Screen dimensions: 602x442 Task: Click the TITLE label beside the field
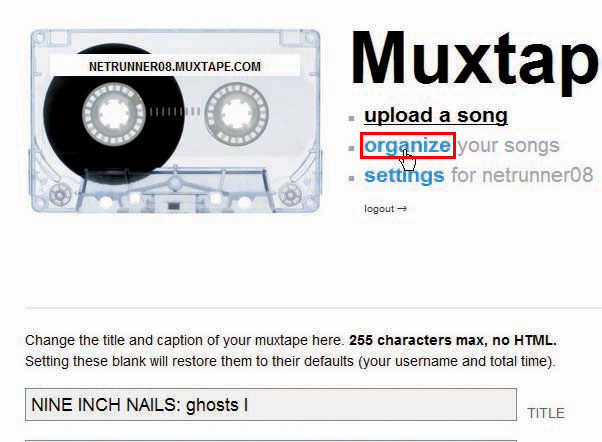coord(546,413)
